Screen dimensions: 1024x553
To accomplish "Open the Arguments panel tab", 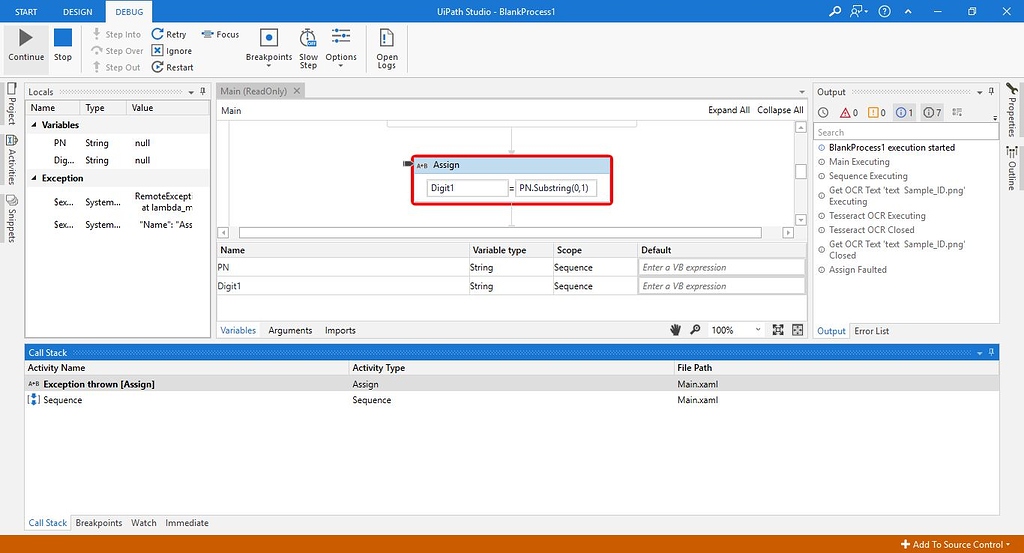I will pyautogui.click(x=290, y=330).
